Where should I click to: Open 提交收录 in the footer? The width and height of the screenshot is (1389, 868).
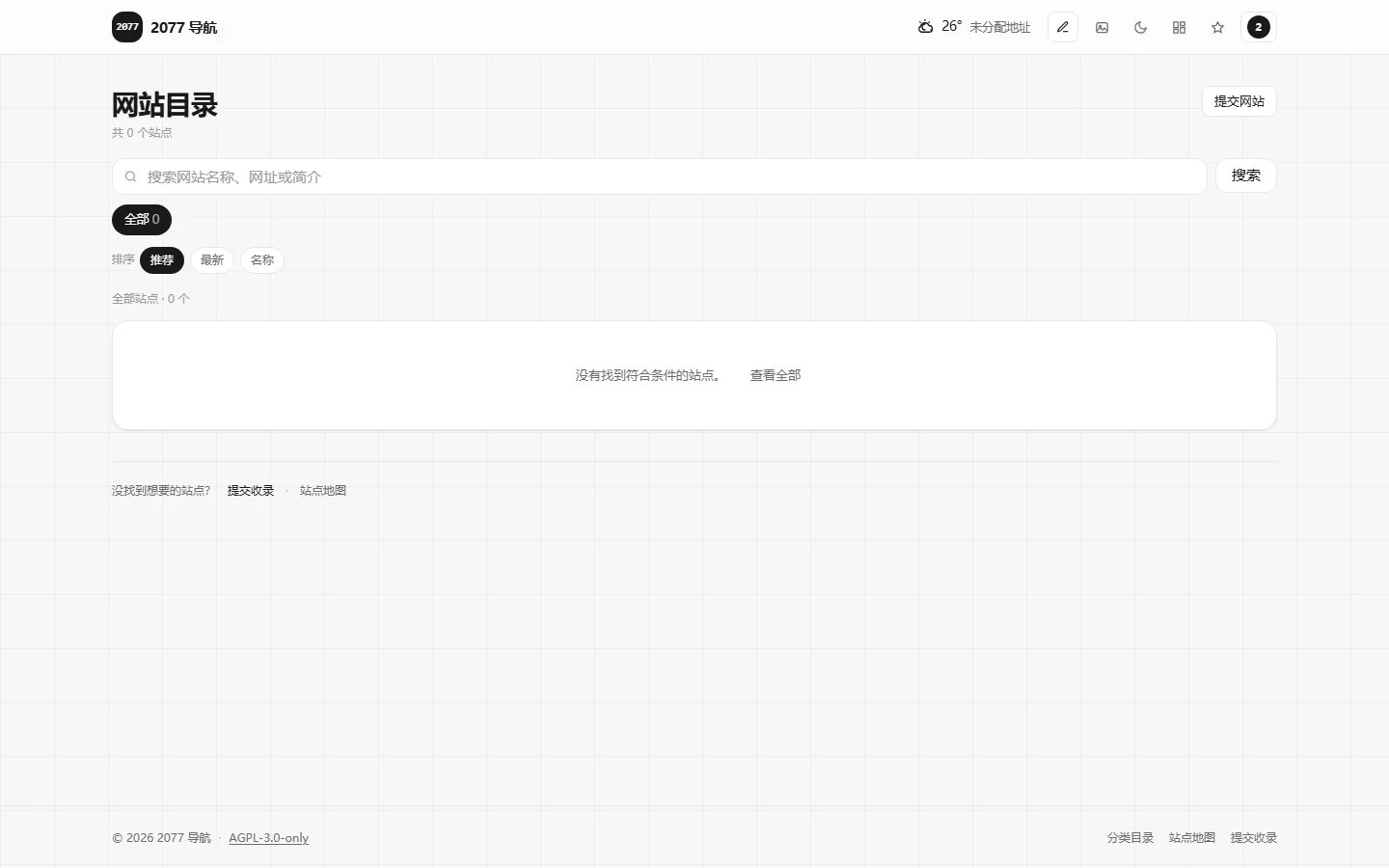(1254, 838)
